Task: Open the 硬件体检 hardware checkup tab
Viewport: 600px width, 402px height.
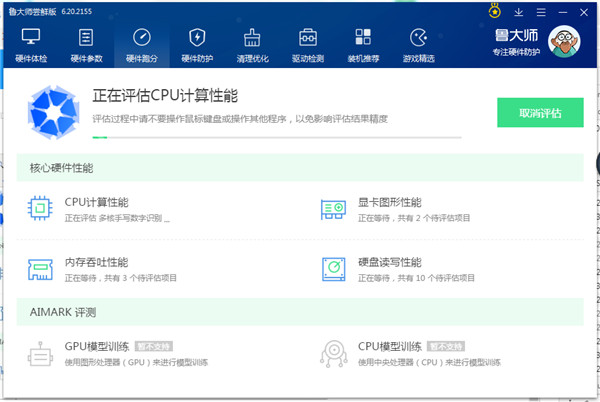Action: tap(31, 45)
